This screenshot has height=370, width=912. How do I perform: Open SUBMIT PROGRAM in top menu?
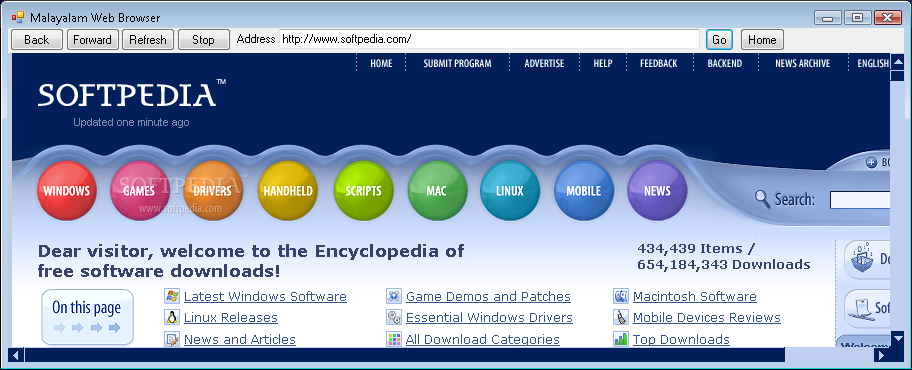click(x=457, y=63)
